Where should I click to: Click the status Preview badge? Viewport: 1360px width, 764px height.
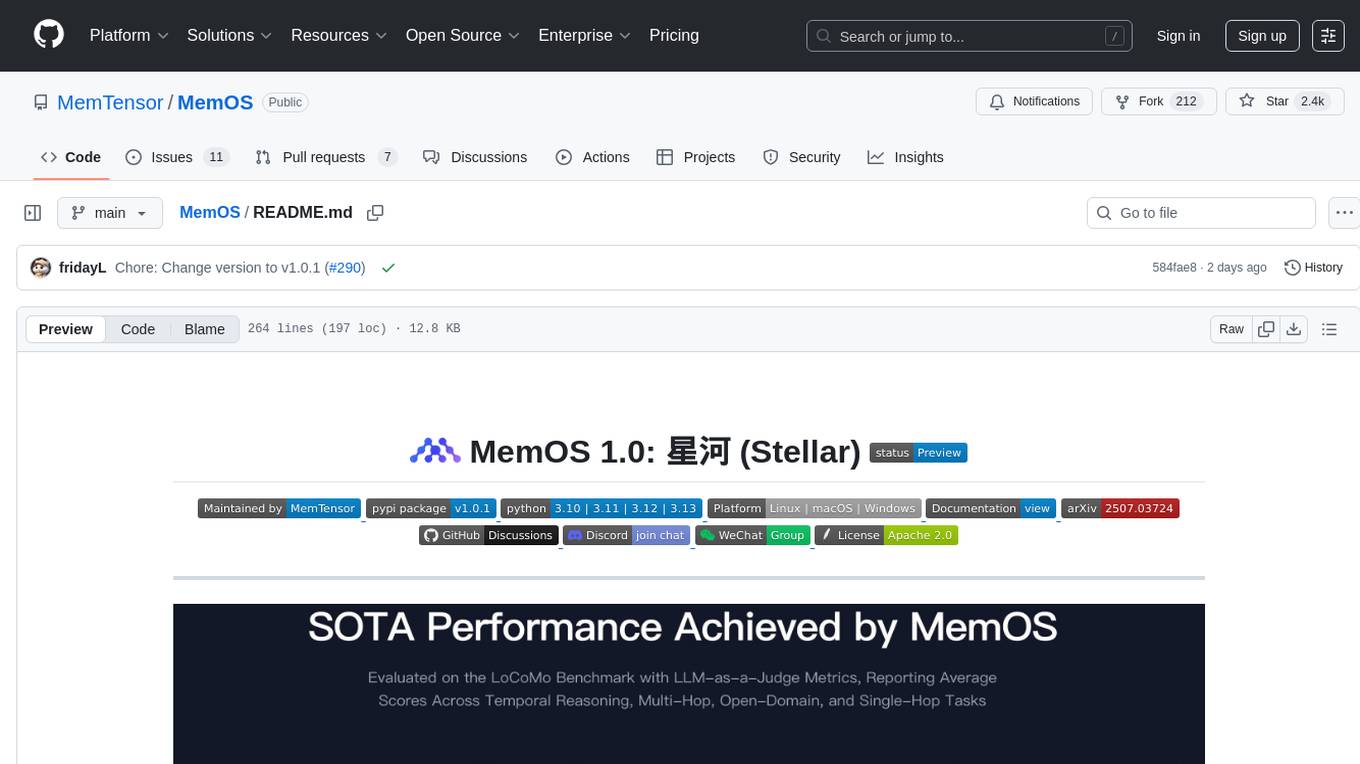pyautogui.click(x=918, y=453)
